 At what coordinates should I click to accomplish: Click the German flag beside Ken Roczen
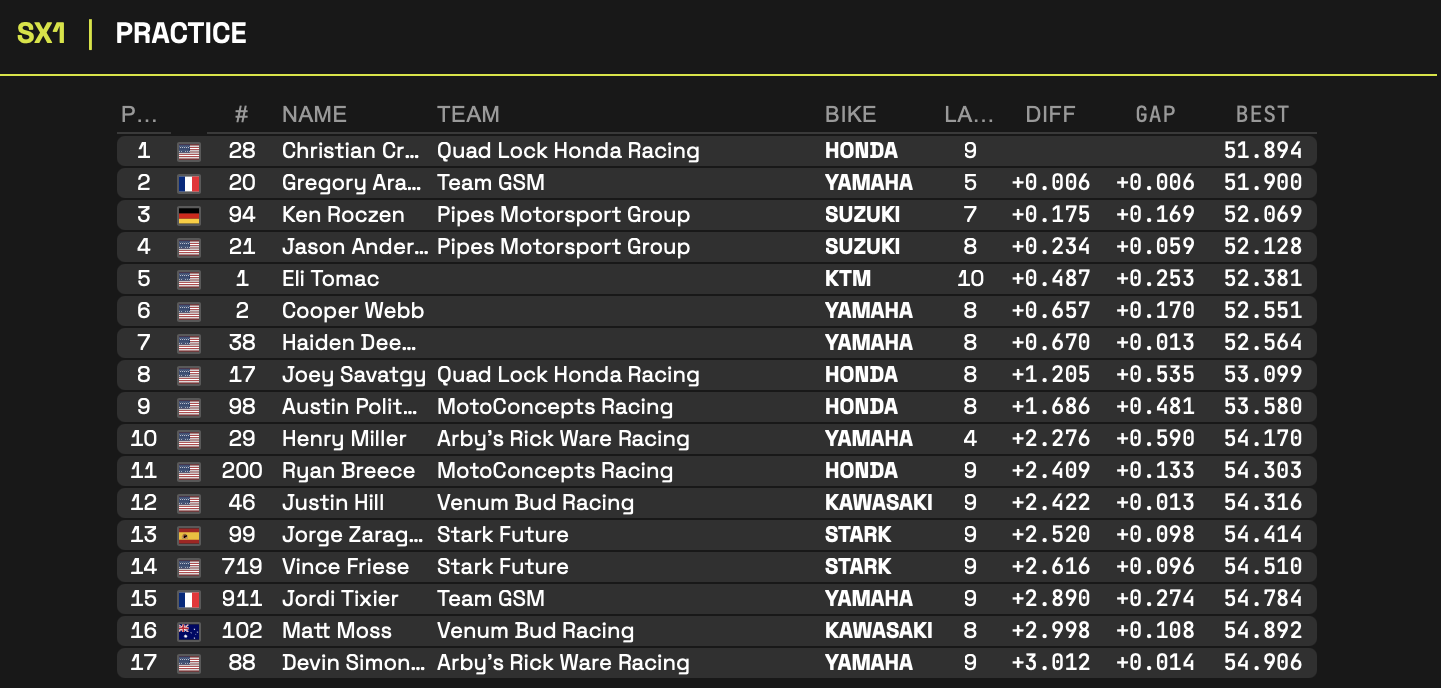tap(189, 215)
